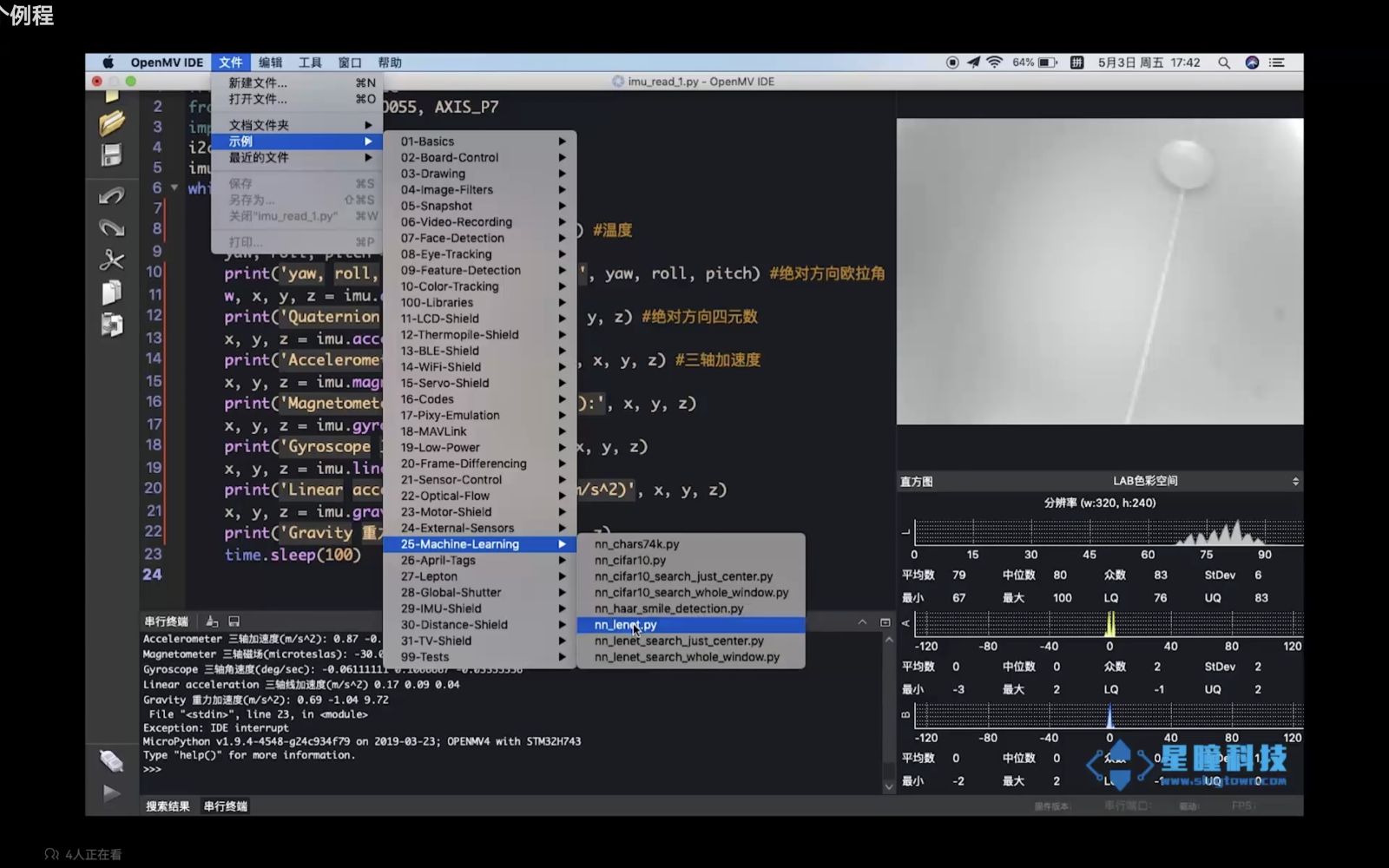Select 07-Face-Detection menu item
The width and height of the screenshot is (1389, 868).
[479, 238]
